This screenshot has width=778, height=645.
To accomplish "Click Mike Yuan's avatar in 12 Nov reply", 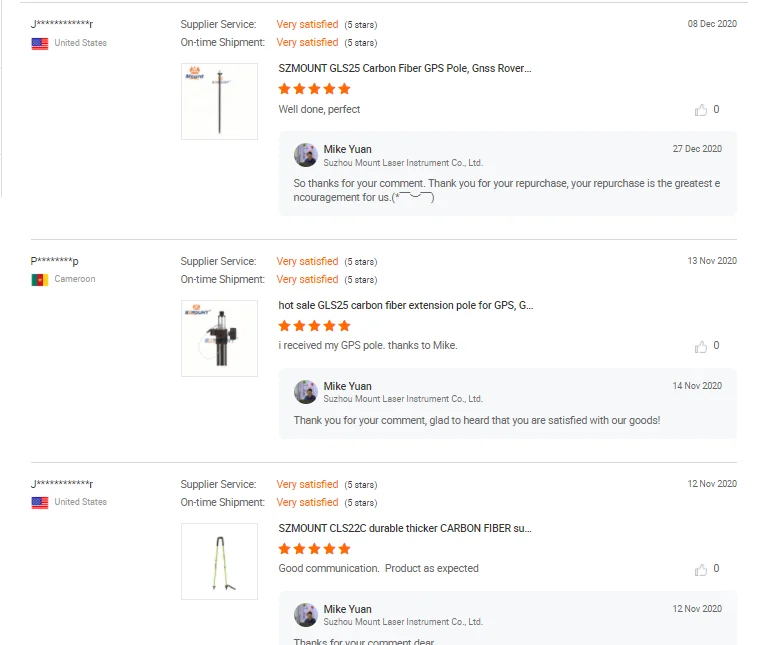I will coord(306,615).
